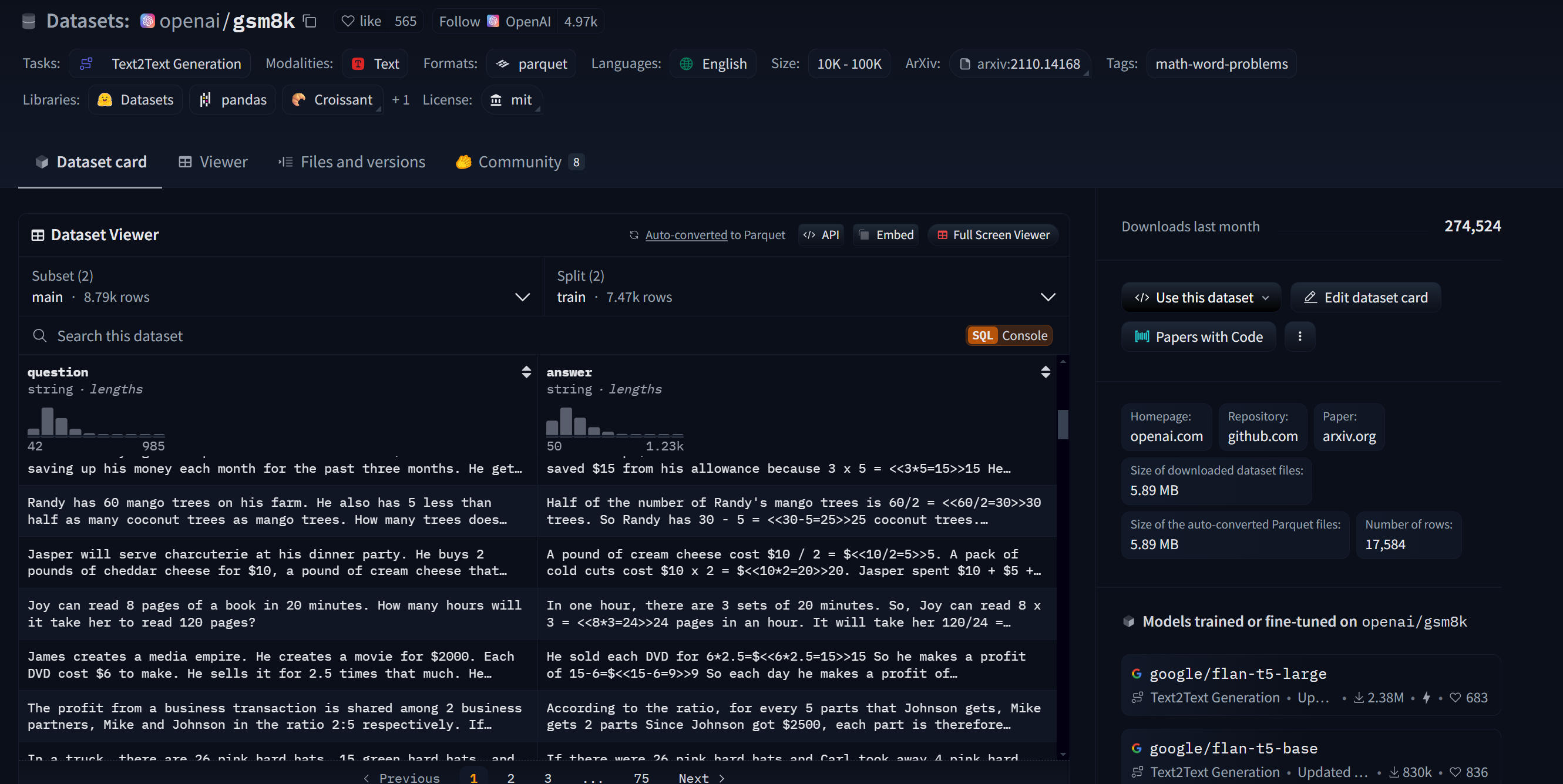Open the SQL Console

[x=1009, y=335]
